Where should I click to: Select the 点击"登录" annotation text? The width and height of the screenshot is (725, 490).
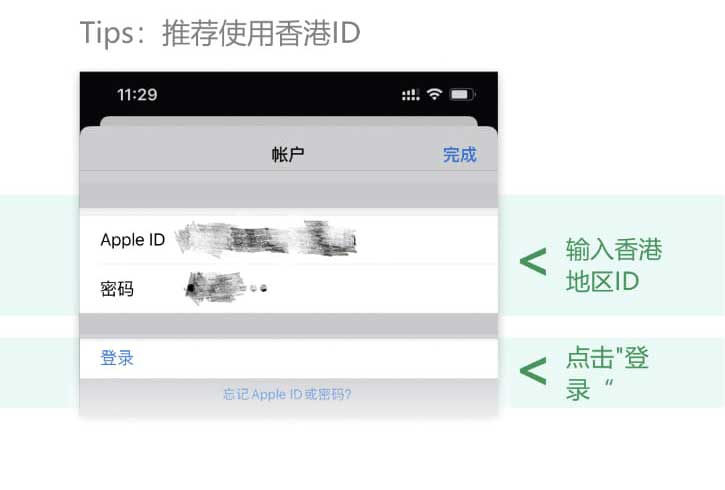coord(608,373)
